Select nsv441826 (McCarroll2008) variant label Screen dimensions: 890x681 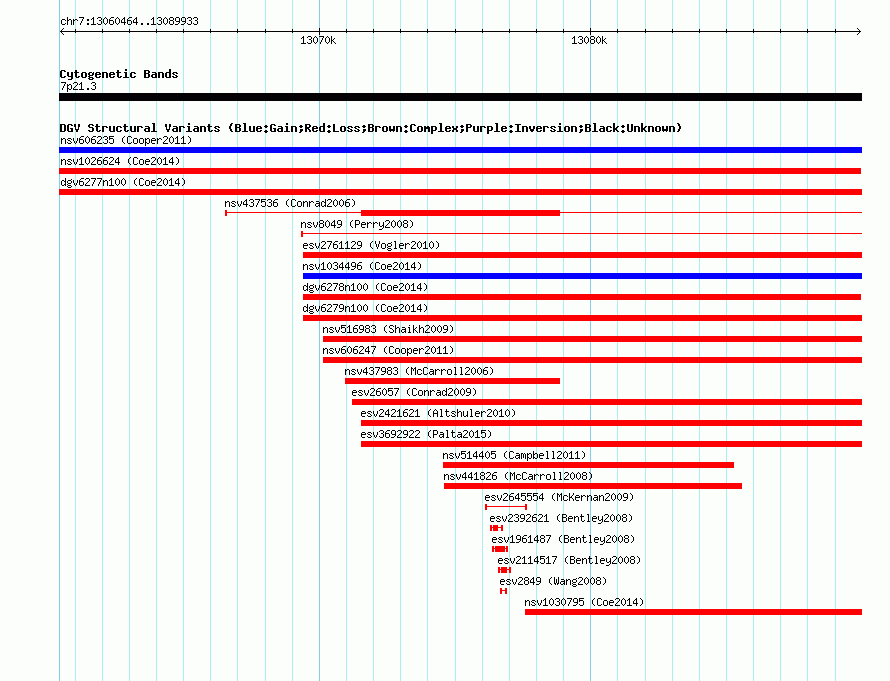[x=518, y=476]
